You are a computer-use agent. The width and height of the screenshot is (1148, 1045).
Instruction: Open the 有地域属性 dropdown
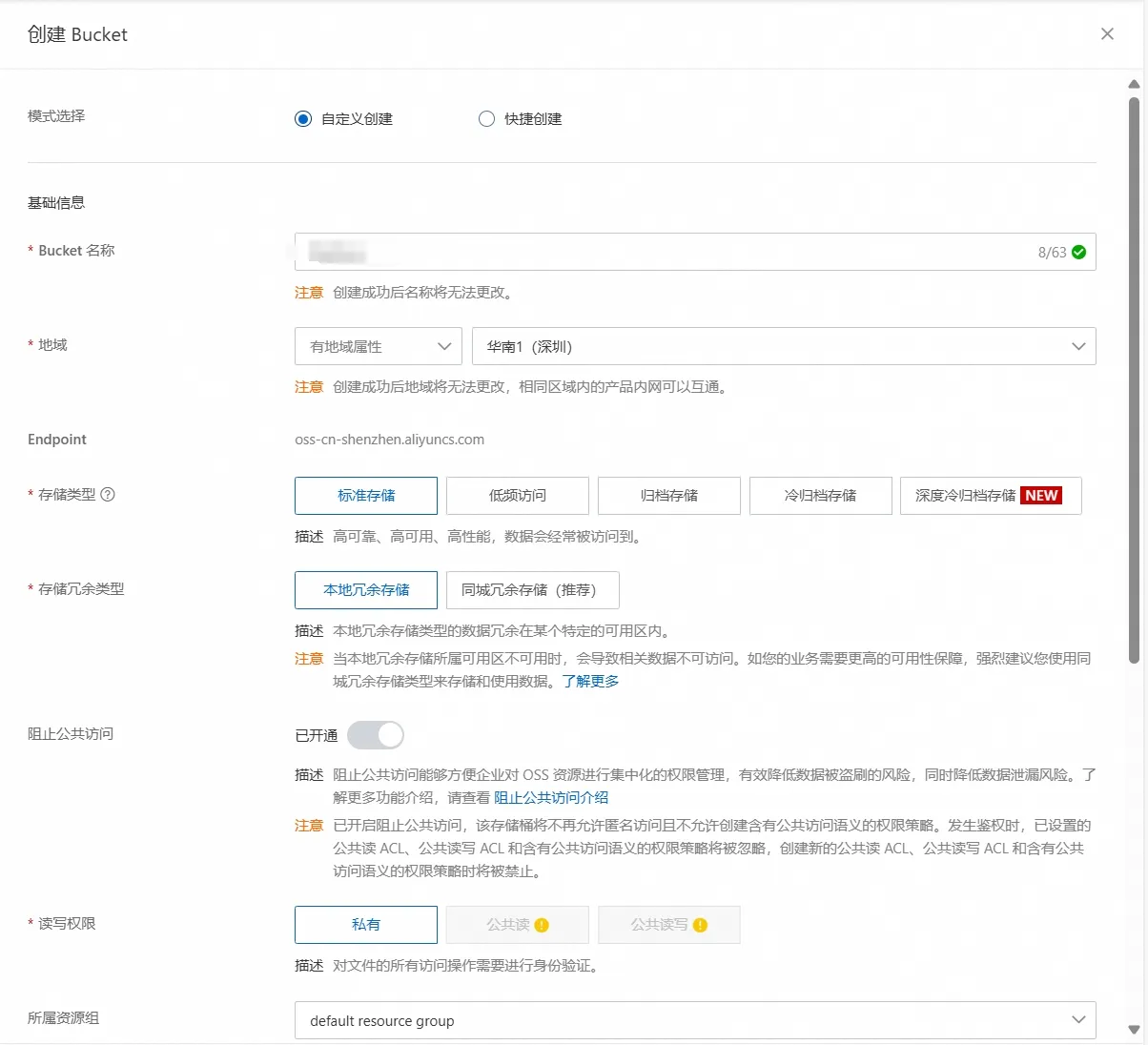(379, 346)
